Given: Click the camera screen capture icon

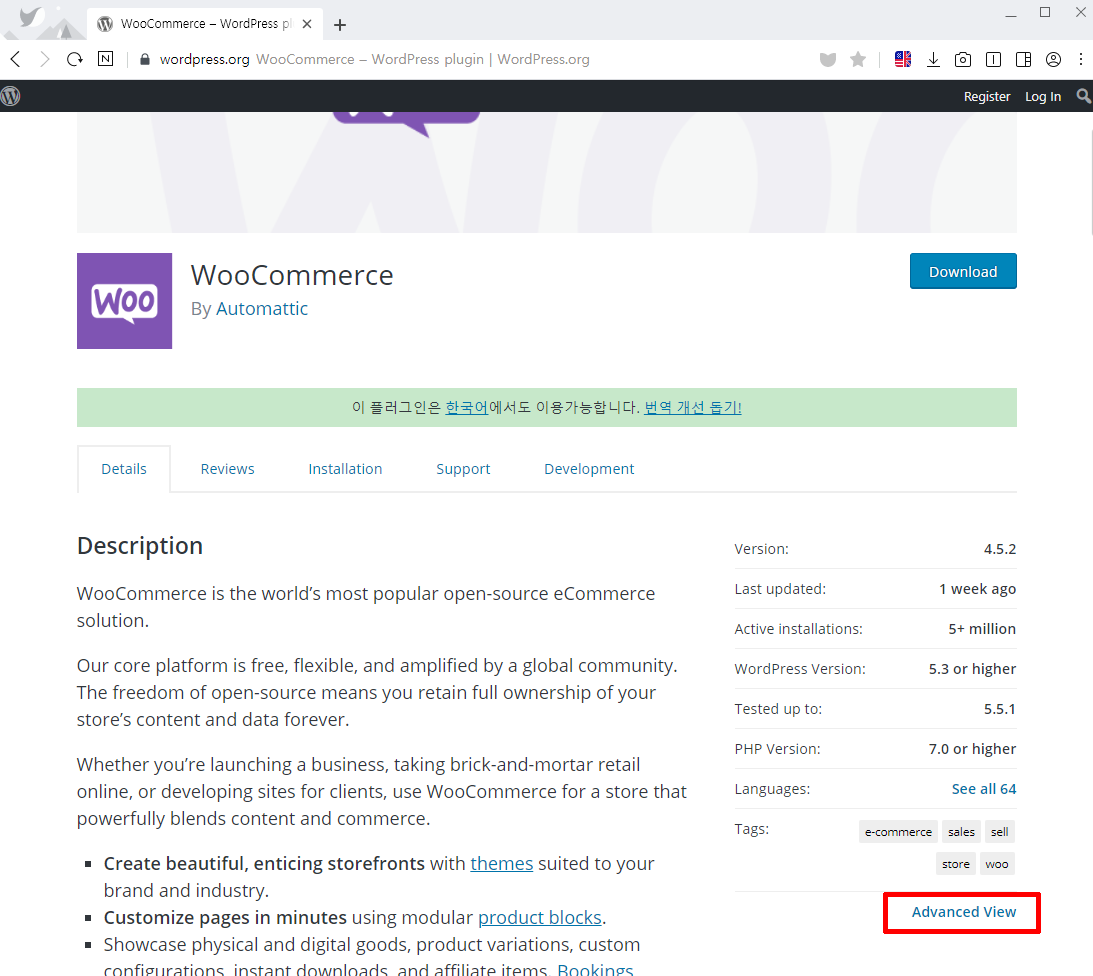Looking at the screenshot, I should (x=963, y=60).
